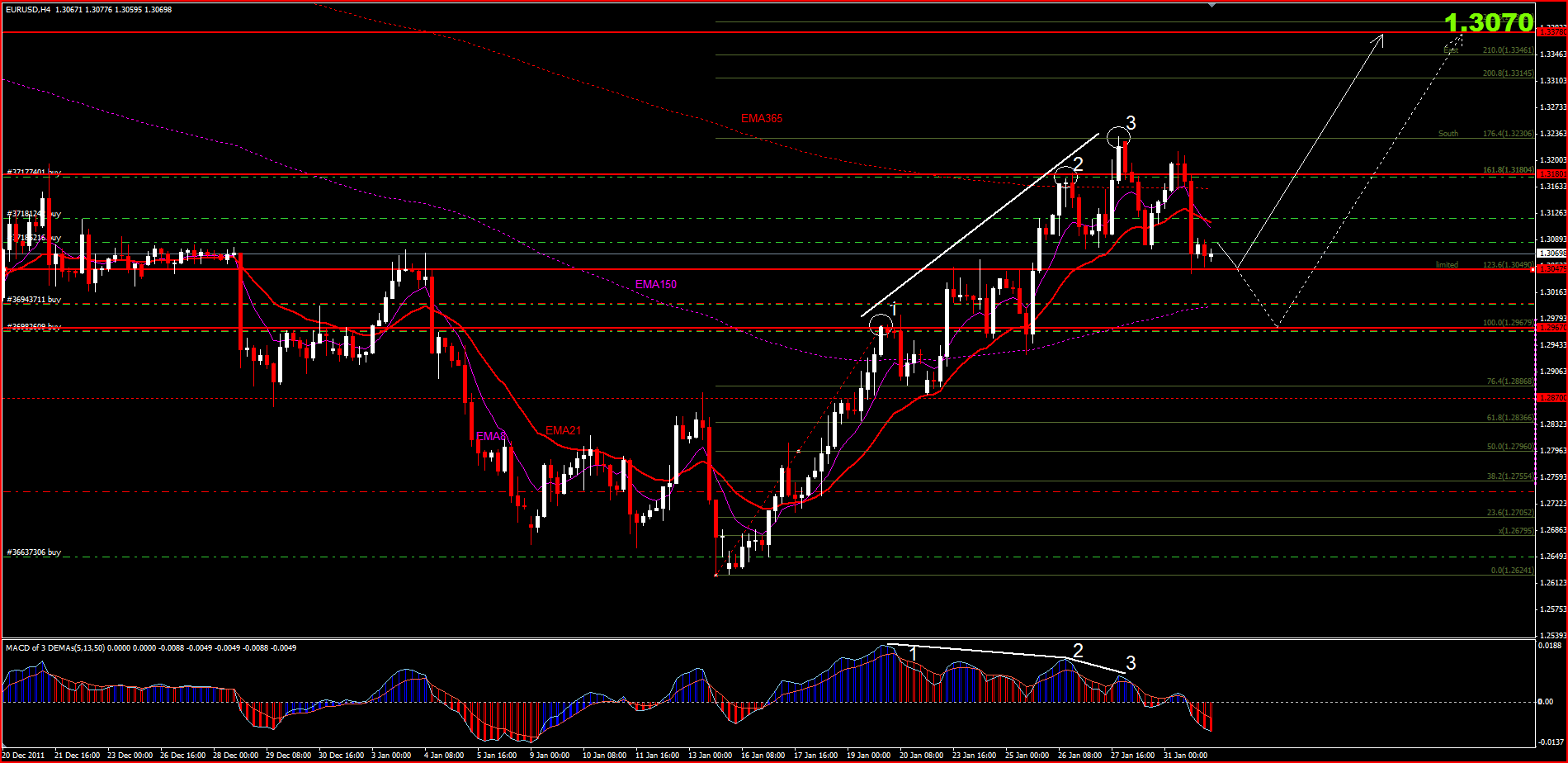Screen dimensions: 1568x763
Task: Click the x(1.26795) Fibonacci label
Action: [1516, 531]
